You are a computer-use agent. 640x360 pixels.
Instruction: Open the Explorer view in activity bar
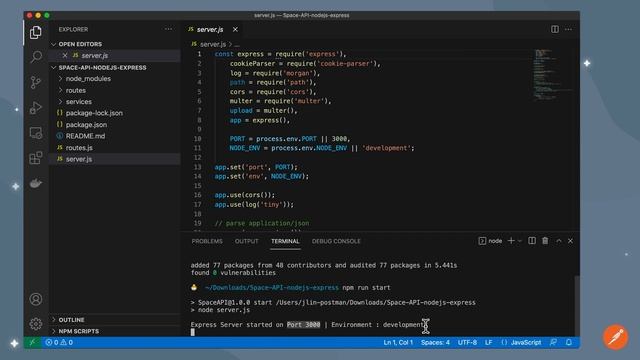coord(36,32)
